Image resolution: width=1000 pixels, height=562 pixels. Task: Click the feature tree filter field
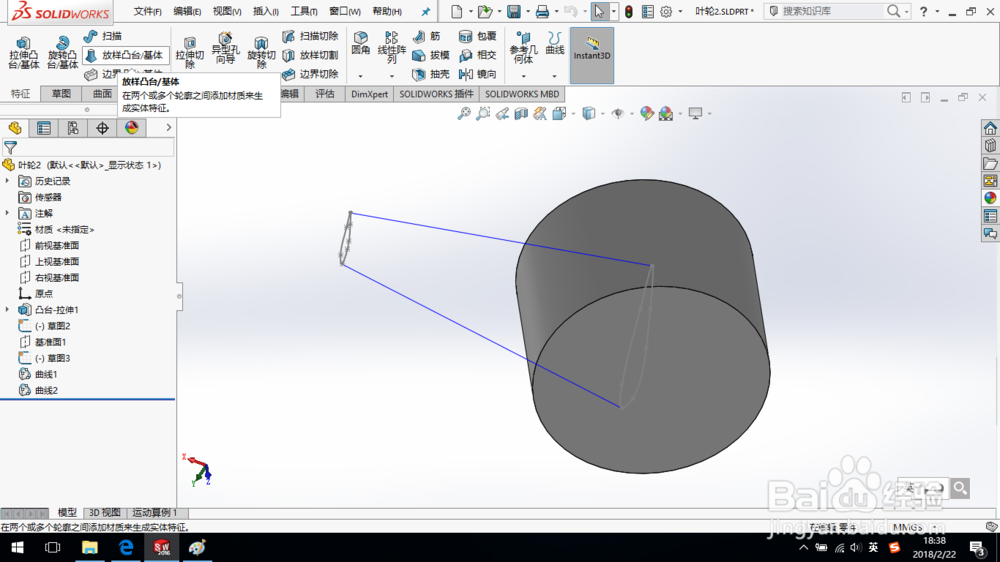tap(88, 148)
